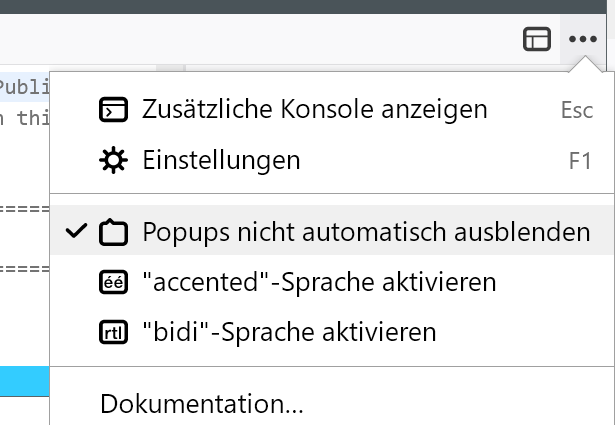Click the F1 shortcut label
Image resolution: width=615 pixels, height=425 pixels.
click(x=580, y=161)
